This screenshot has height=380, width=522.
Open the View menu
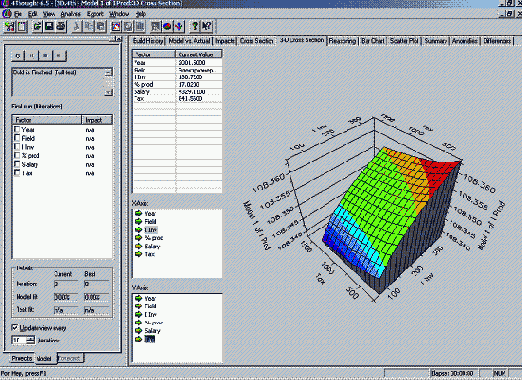49,14
